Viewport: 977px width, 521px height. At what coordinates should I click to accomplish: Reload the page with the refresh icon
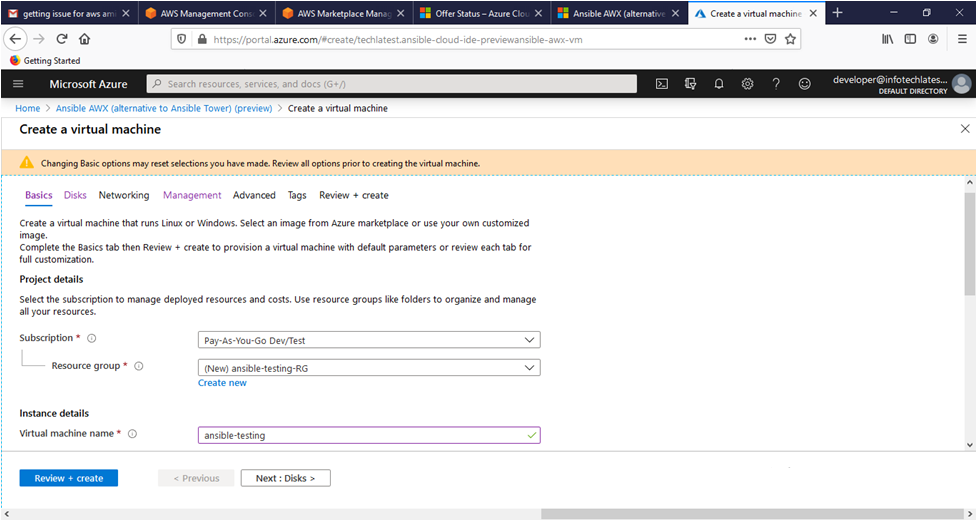(62, 39)
